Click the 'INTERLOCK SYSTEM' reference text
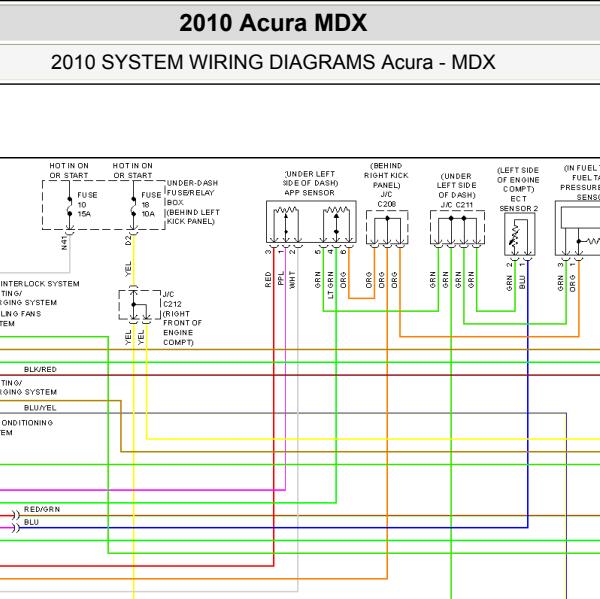 (x=40, y=284)
